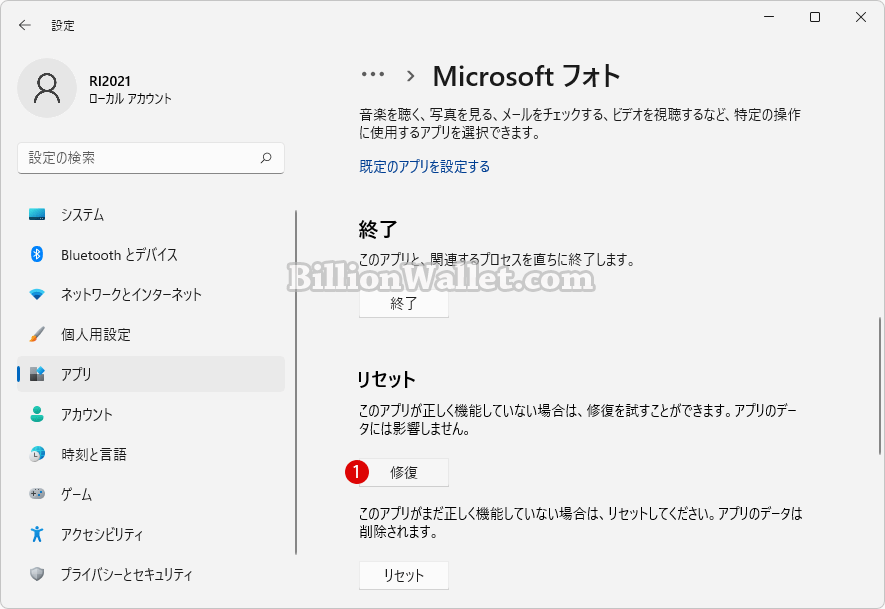Screen dimensions: 885x609
Task: Click the network Wi-Fi icon
Action: 37,294
